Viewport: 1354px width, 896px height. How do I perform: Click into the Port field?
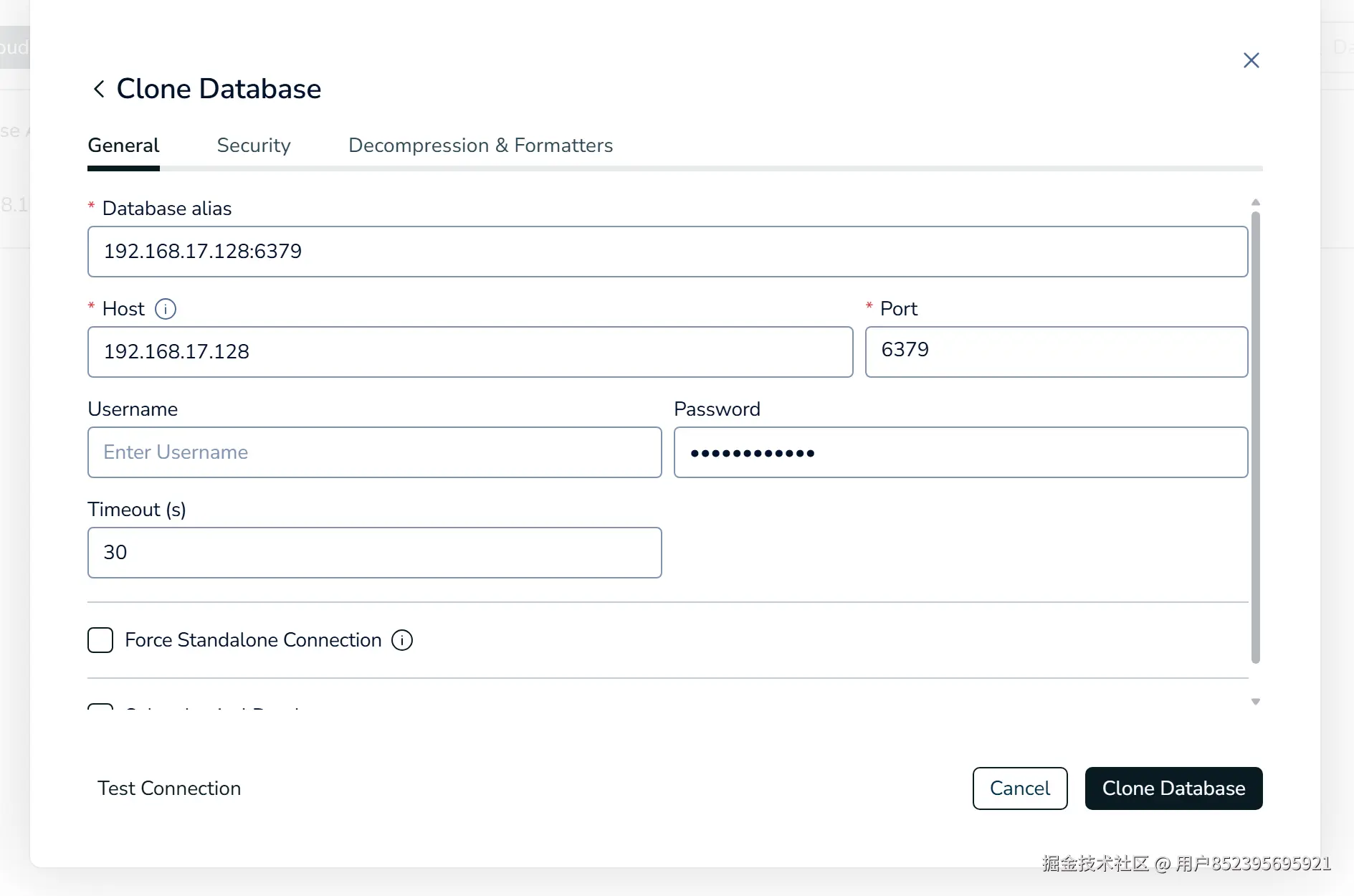coord(1056,352)
